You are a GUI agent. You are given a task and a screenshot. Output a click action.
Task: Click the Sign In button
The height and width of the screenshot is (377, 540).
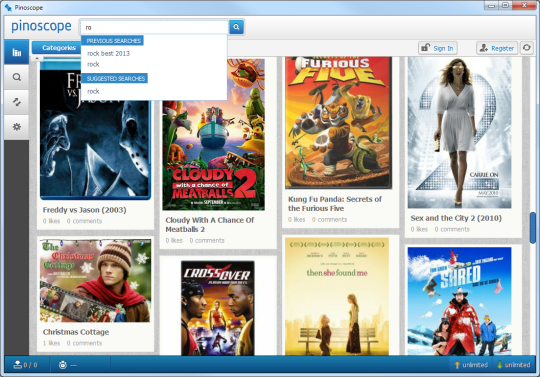coord(438,48)
